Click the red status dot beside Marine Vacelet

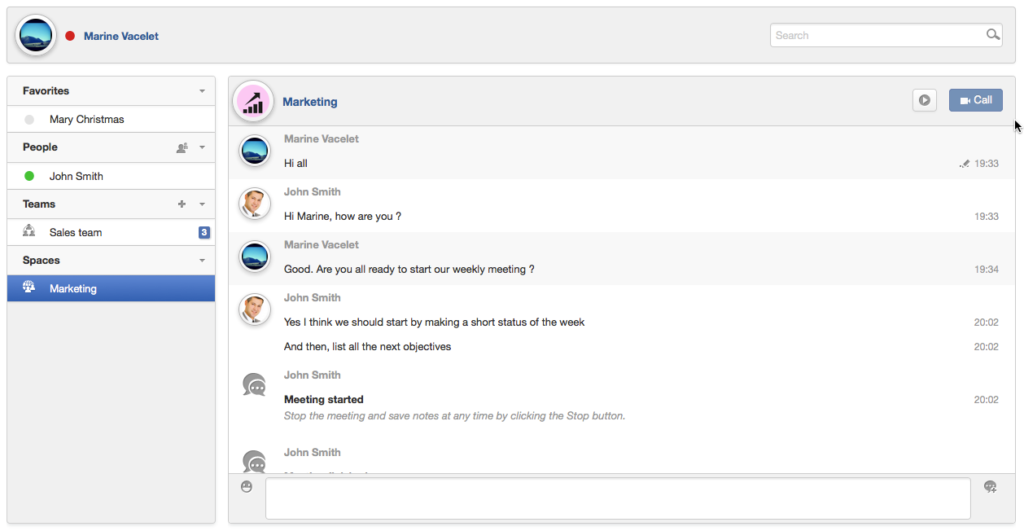coord(70,36)
